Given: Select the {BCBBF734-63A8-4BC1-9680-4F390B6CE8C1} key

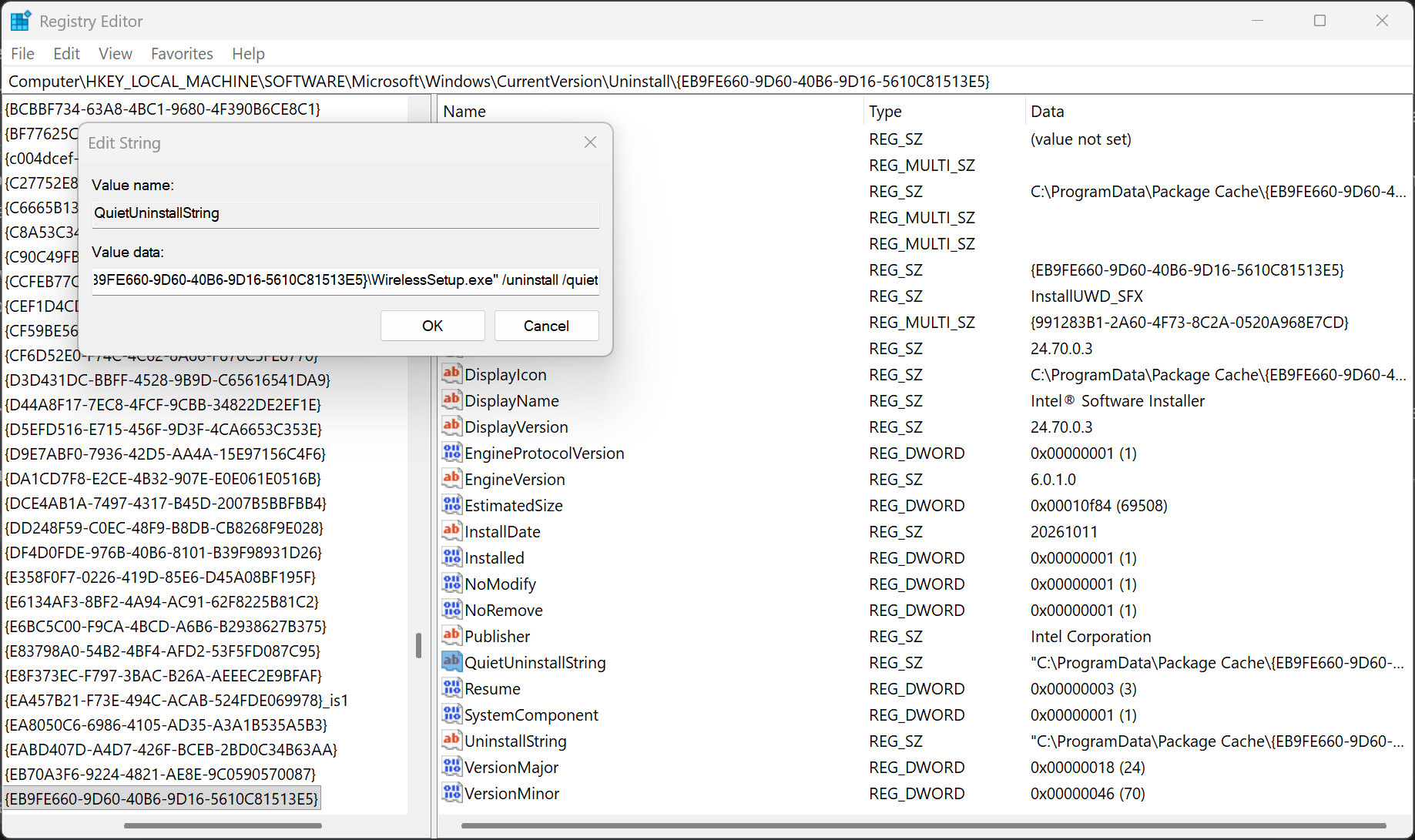Looking at the screenshot, I should (x=163, y=109).
